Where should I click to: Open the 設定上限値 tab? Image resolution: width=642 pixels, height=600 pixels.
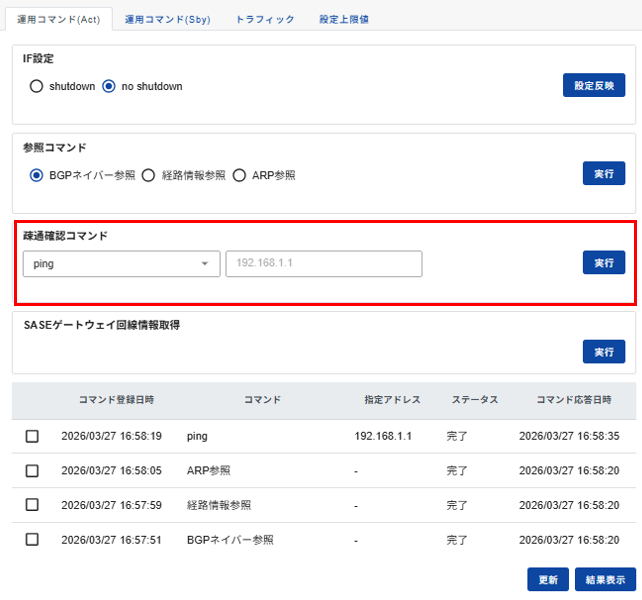[x=344, y=19]
